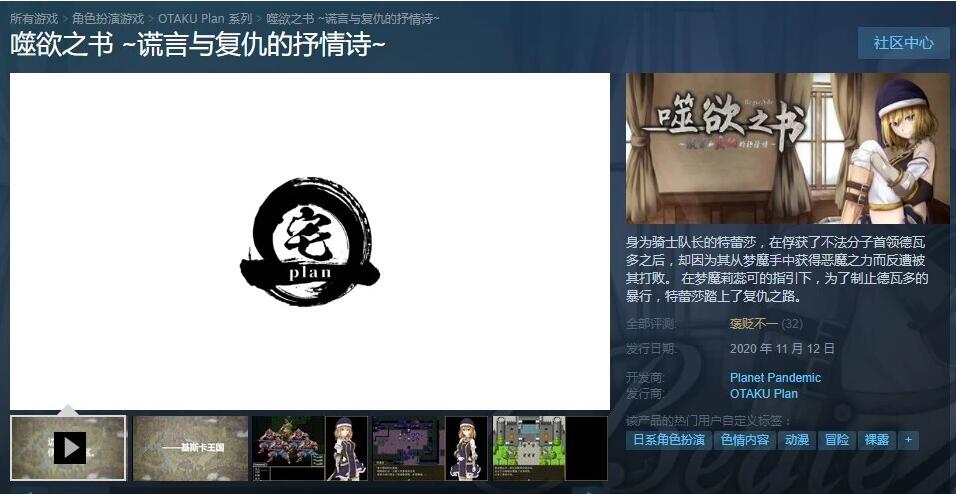Select the battle scene screenshot thumbnail

pos(310,448)
